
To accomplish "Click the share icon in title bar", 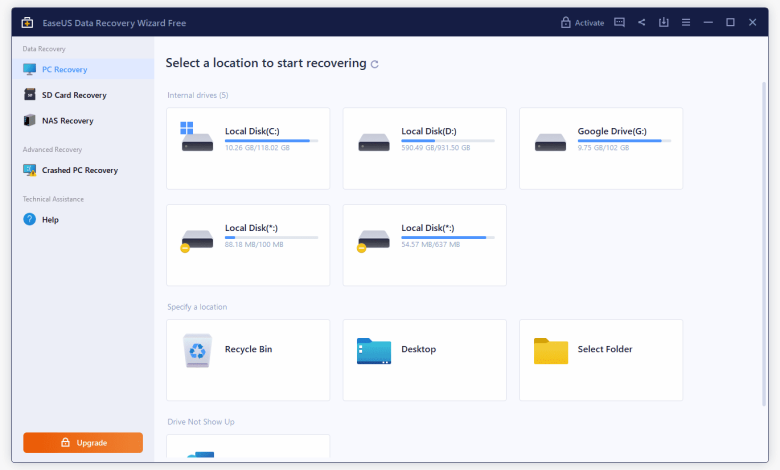I will pyautogui.click(x=642, y=22).
